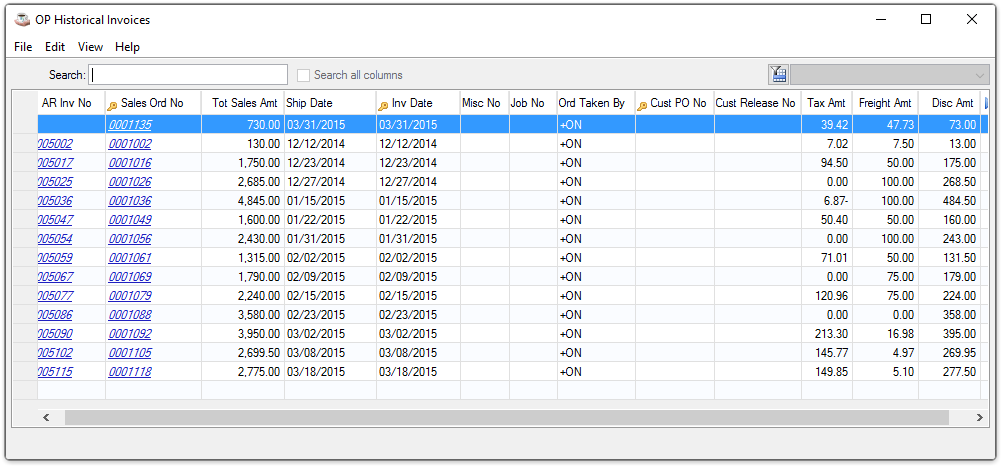The height and width of the screenshot is (469, 1005).
Task: Maximize the OP Historical Invoices window
Action: [925, 19]
